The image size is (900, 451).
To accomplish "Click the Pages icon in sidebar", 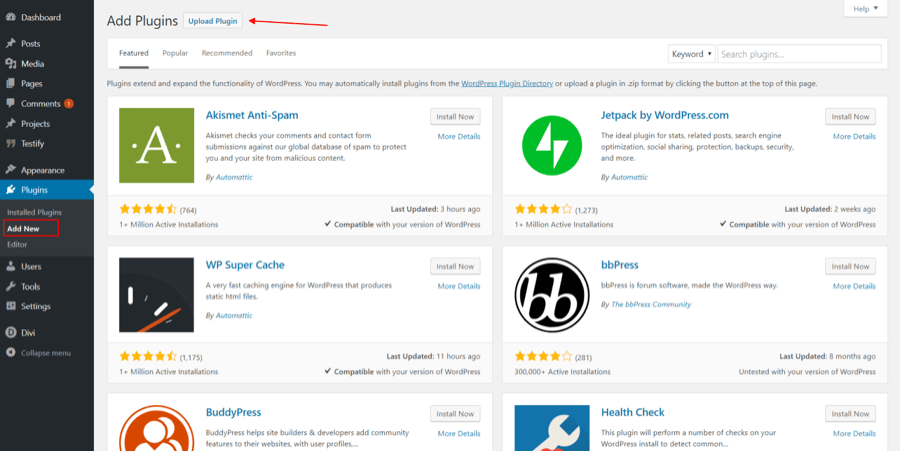I will pyautogui.click(x=10, y=84).
